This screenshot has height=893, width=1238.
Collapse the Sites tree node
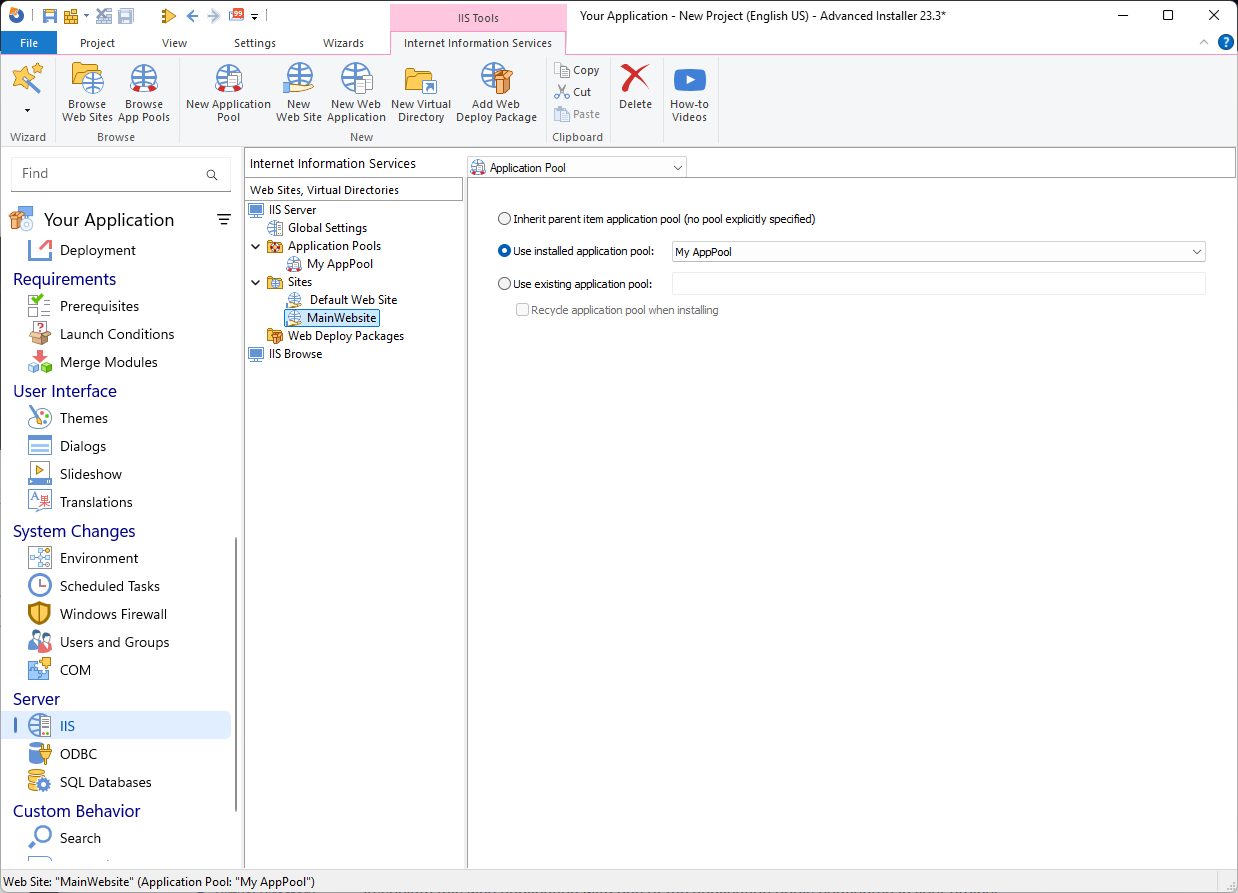coord(256,282)
